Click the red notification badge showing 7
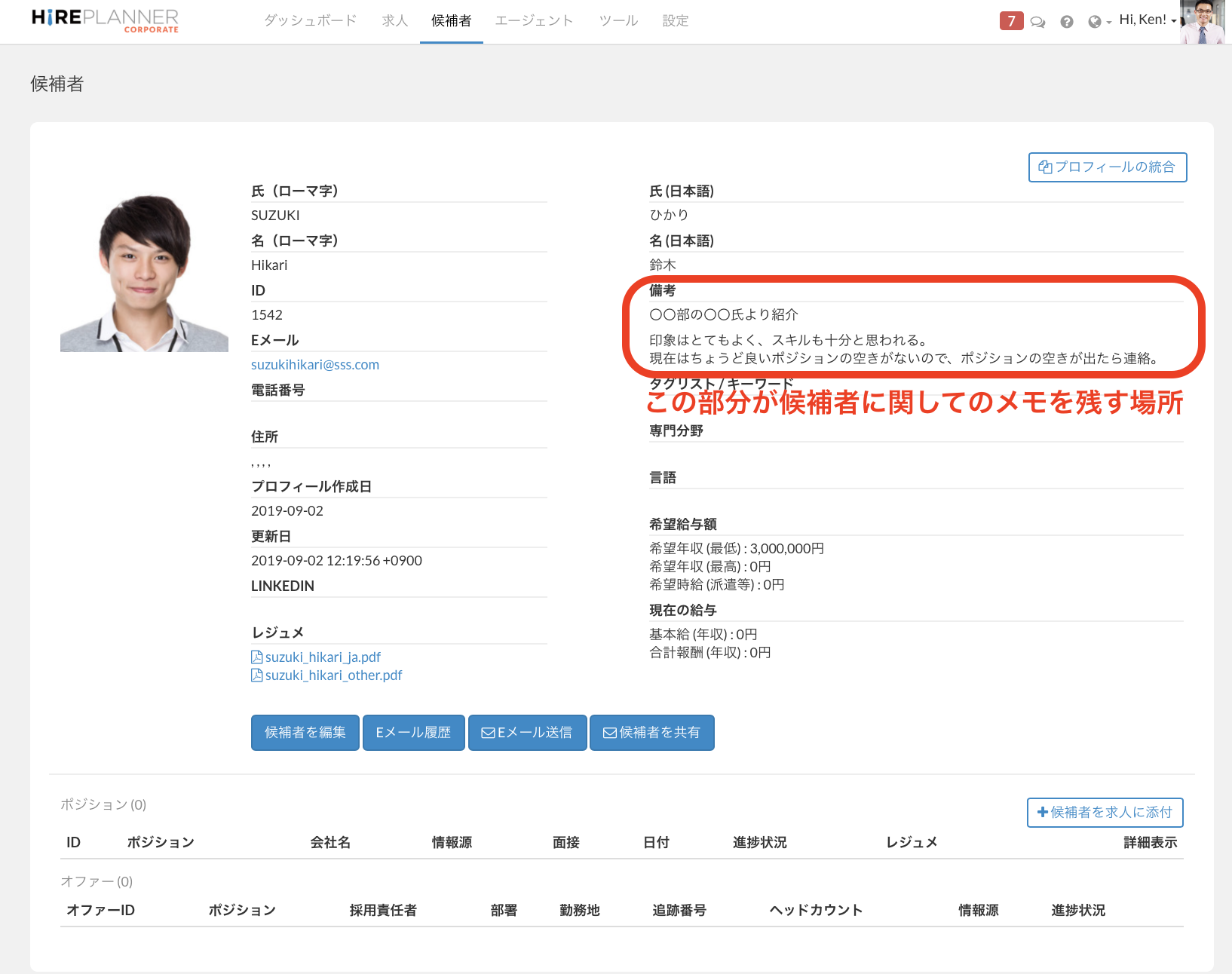 pyautogui.click(x=1011, y=21)
